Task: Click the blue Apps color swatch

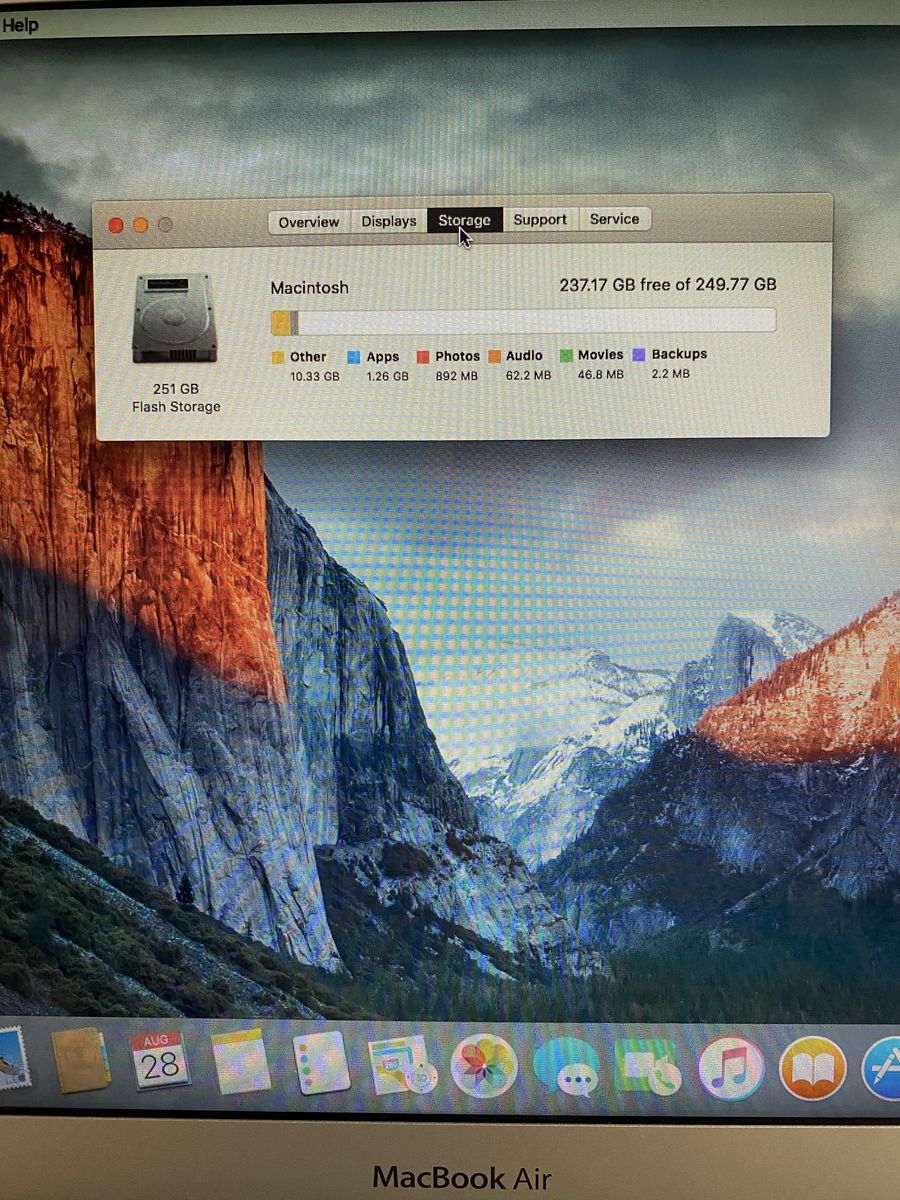Action: coord(354,357)
